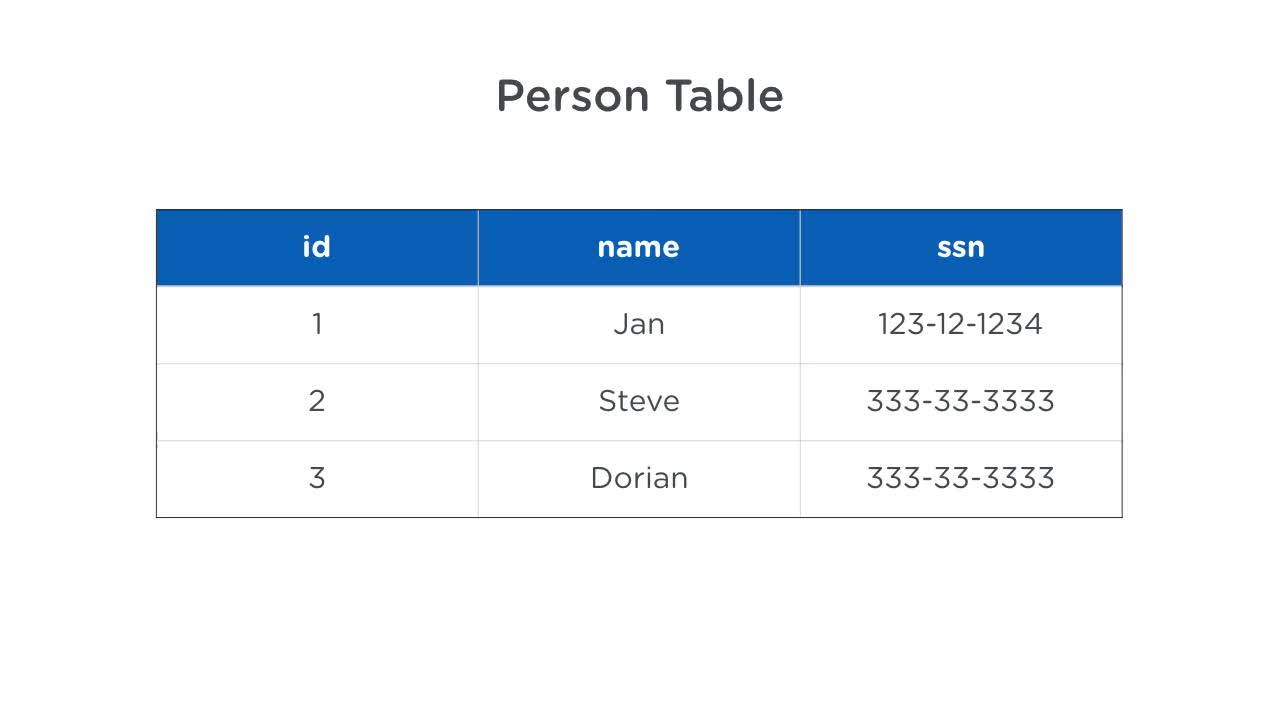Click blank area right of Jan in name cell
1280x720 pixels.
click(733, 324)
